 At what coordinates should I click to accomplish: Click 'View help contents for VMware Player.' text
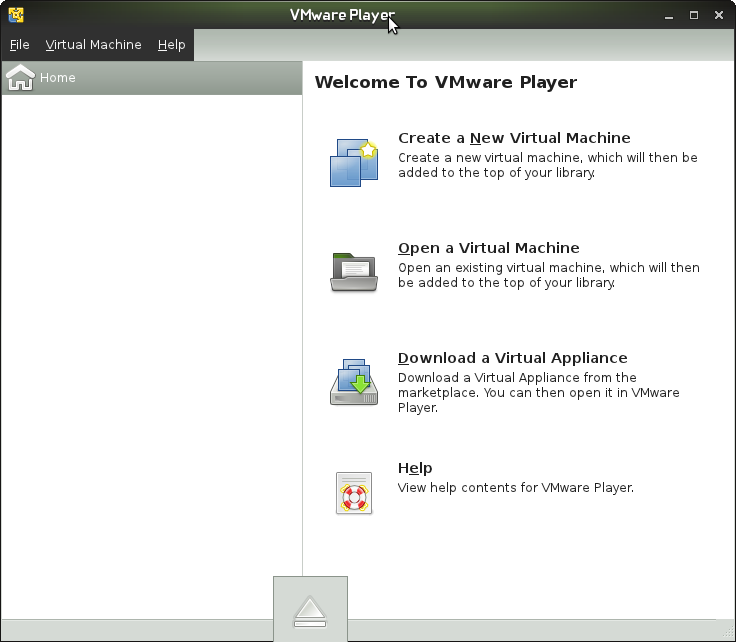tap(516, 488)
